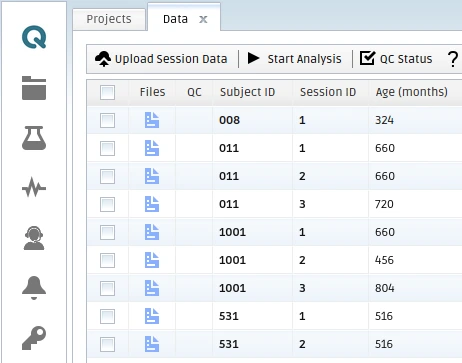Image resolution: width=462 pixels, height=363 pixels.
Task: Check the box for subject 531 session 1
Action: 107,316
